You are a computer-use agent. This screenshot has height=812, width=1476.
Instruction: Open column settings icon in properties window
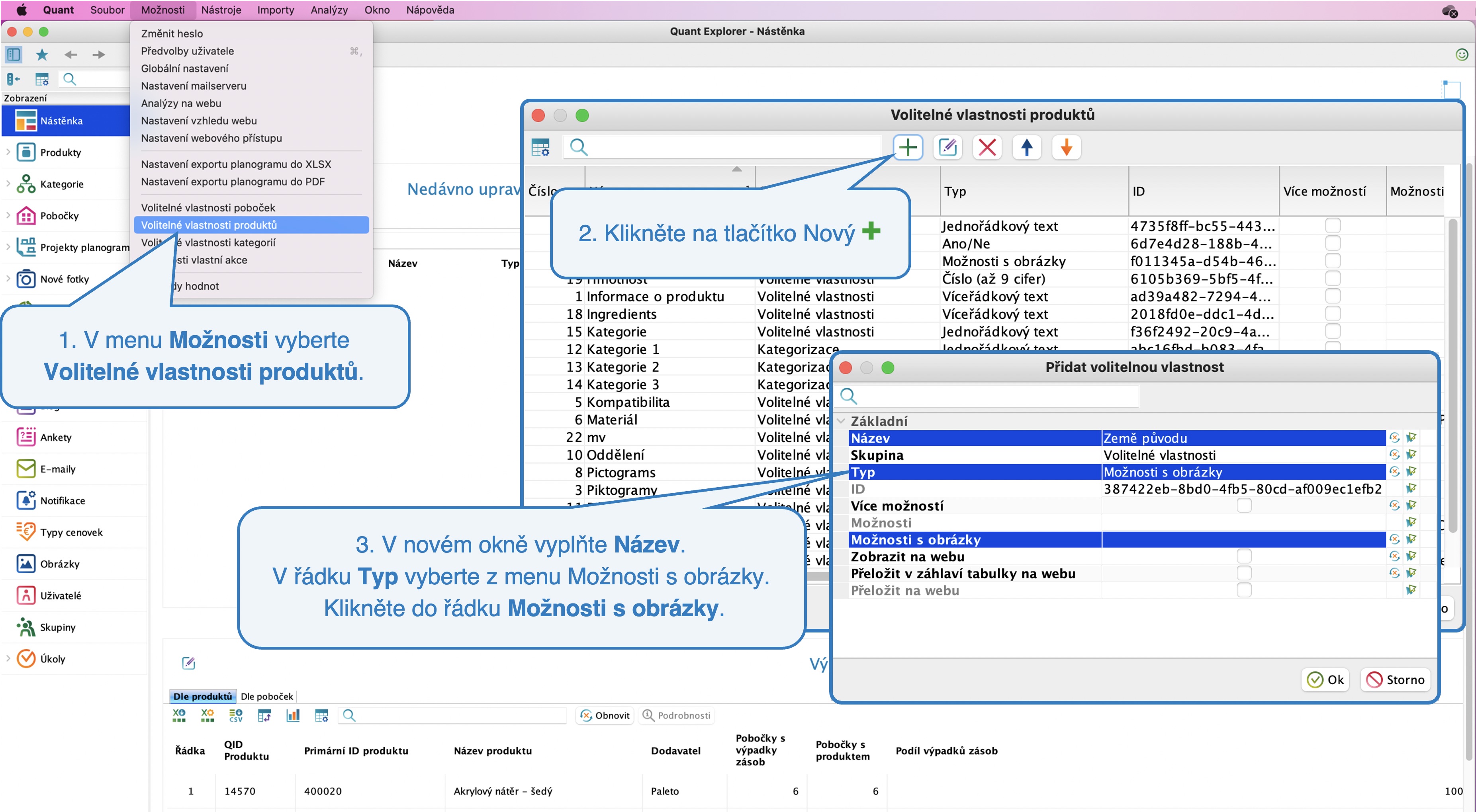540,148
